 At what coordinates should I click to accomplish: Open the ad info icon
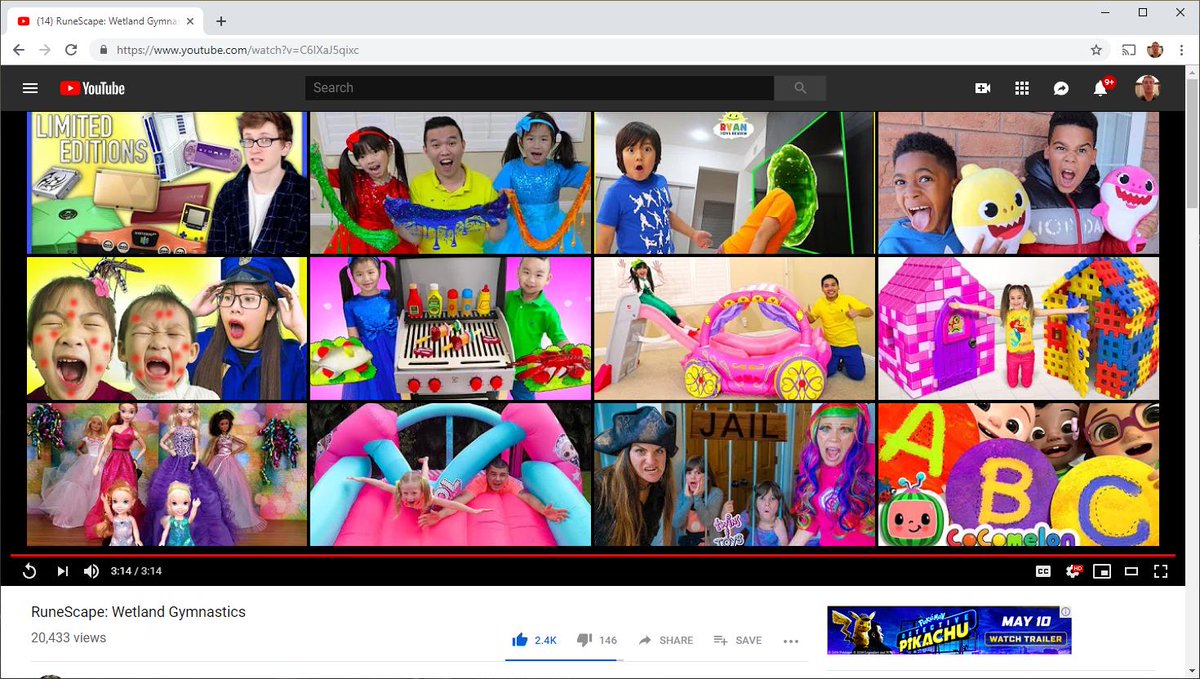[1066, 612]
